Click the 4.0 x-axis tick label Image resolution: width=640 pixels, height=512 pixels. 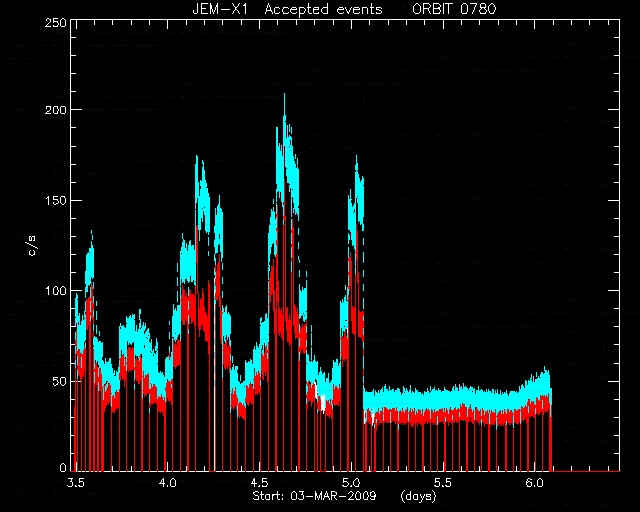click(x=167, y=483)
